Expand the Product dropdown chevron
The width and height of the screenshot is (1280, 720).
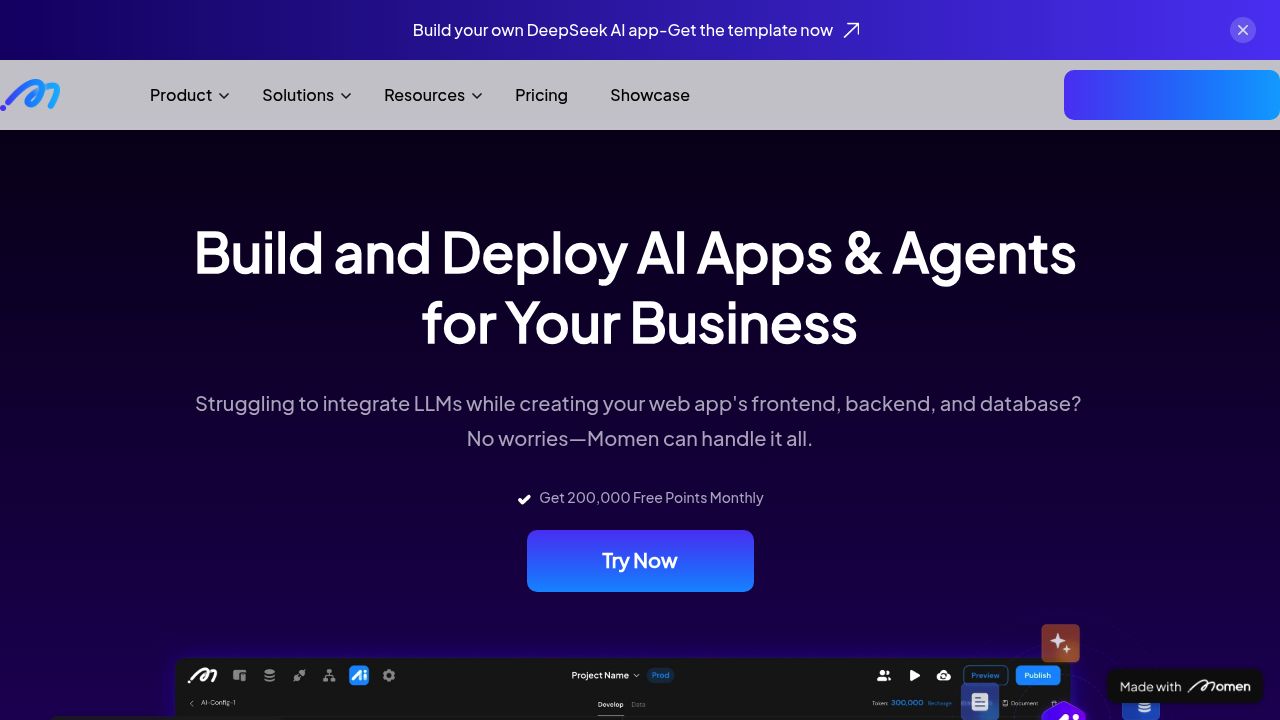pos(224,96)
